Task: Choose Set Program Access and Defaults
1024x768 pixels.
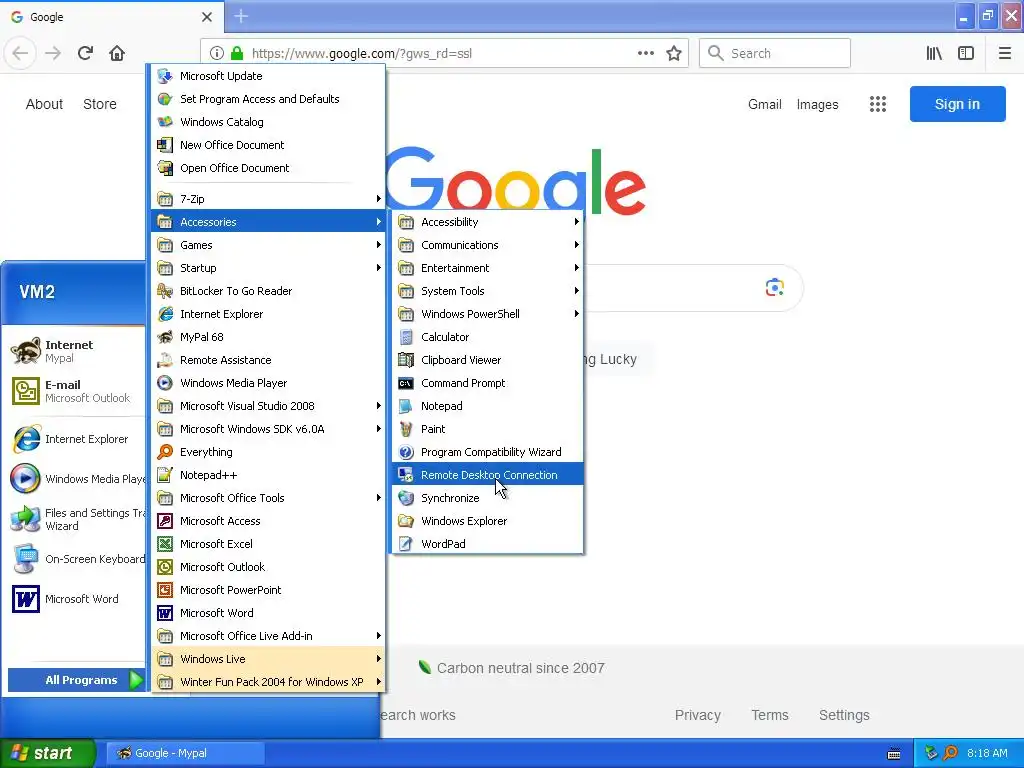Action: pos(268,99)
